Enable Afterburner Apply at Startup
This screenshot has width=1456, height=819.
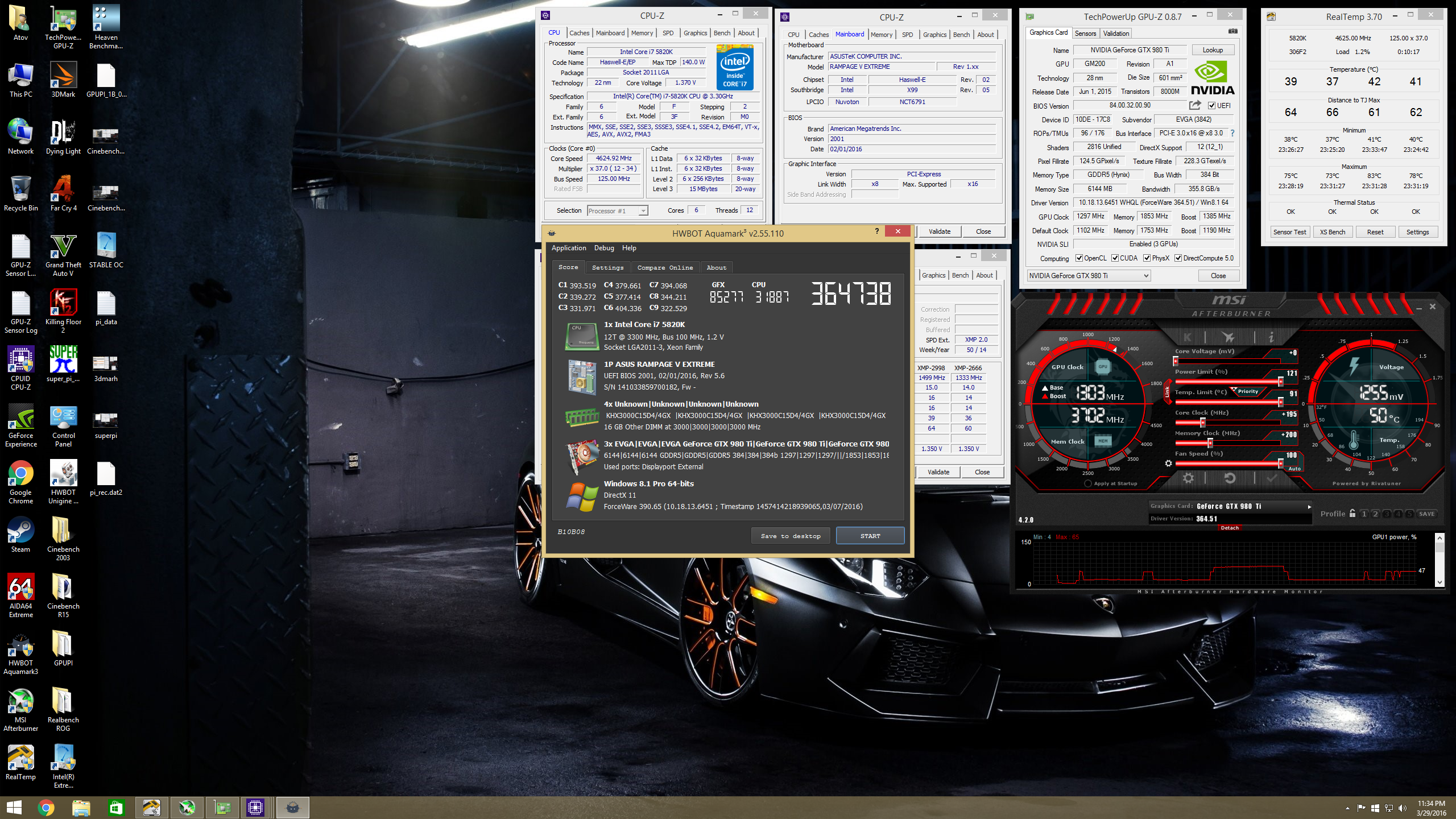(1088, 483)
